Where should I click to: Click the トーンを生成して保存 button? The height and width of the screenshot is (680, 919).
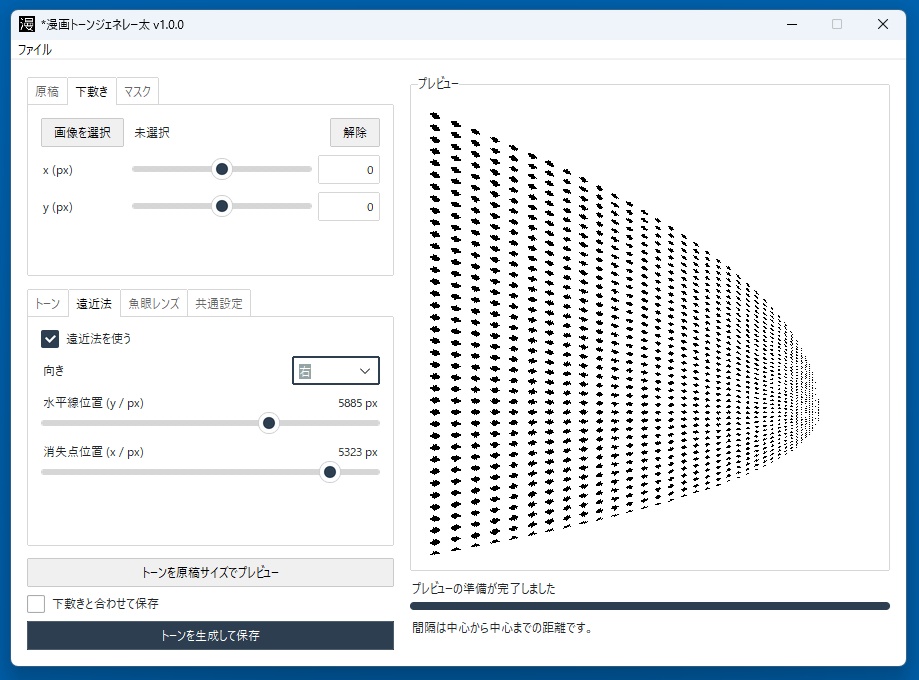210,635
